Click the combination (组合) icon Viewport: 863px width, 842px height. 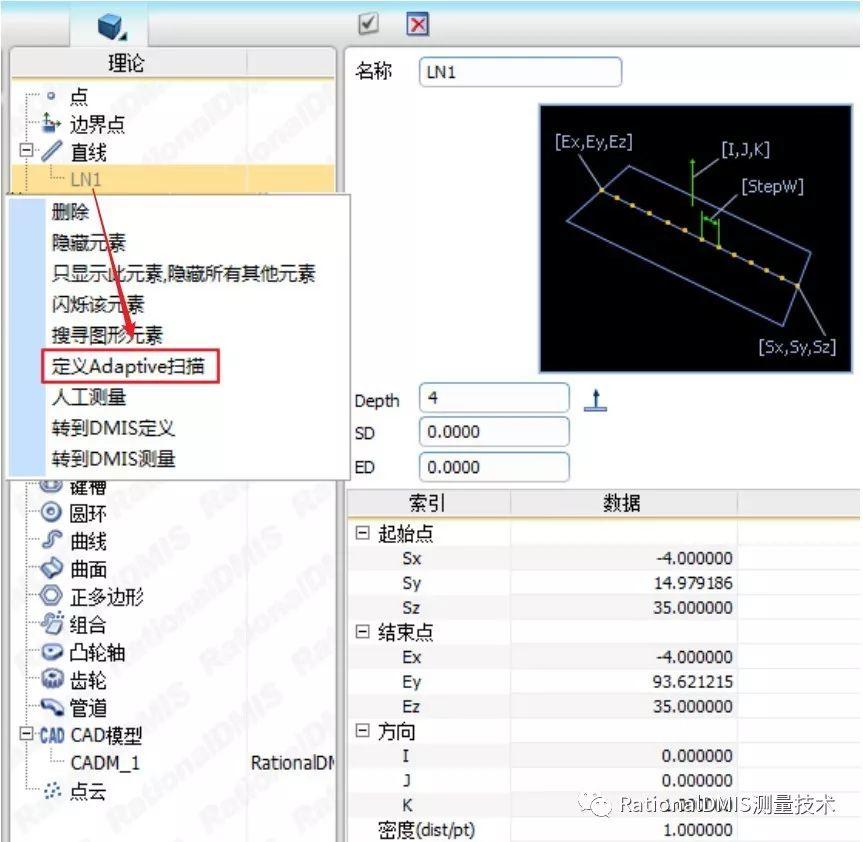pos(53,623)
